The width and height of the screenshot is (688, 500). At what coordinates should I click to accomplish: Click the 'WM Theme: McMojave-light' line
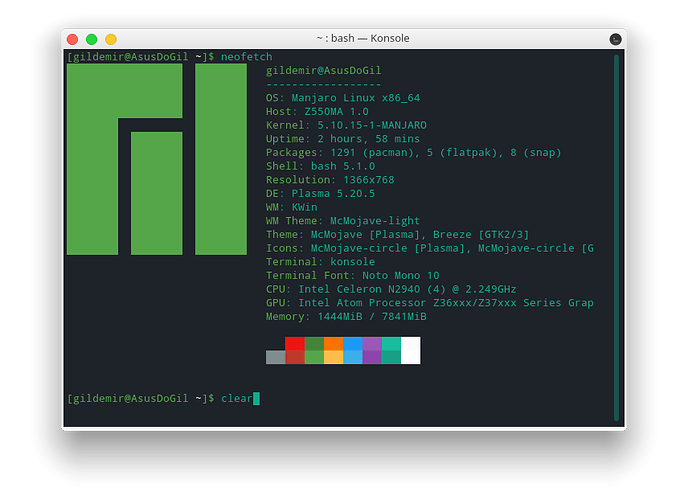click(343, 221)
